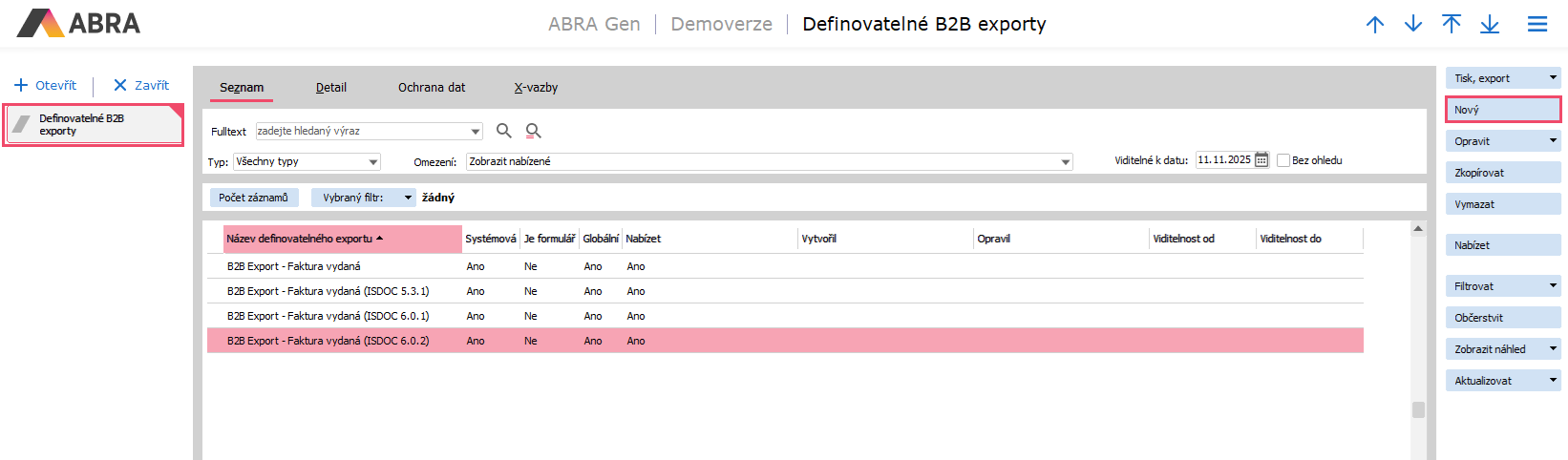Click the Vytvořil column header
The image size is (1568, 460).
pos(886,239)
